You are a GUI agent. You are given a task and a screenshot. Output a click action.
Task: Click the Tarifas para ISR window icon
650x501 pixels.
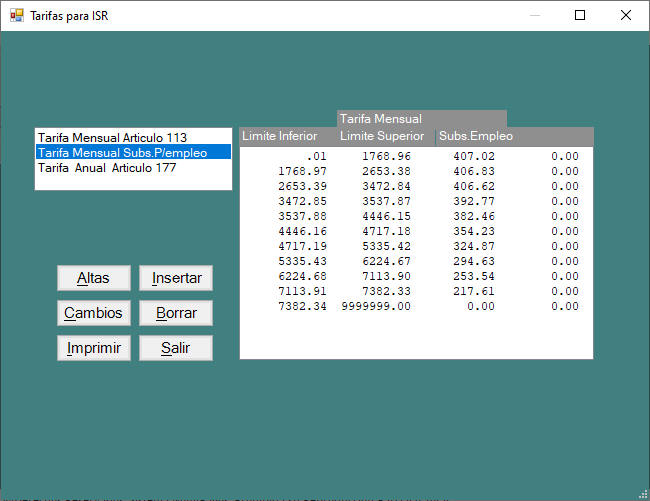click(x=16, y=16)
